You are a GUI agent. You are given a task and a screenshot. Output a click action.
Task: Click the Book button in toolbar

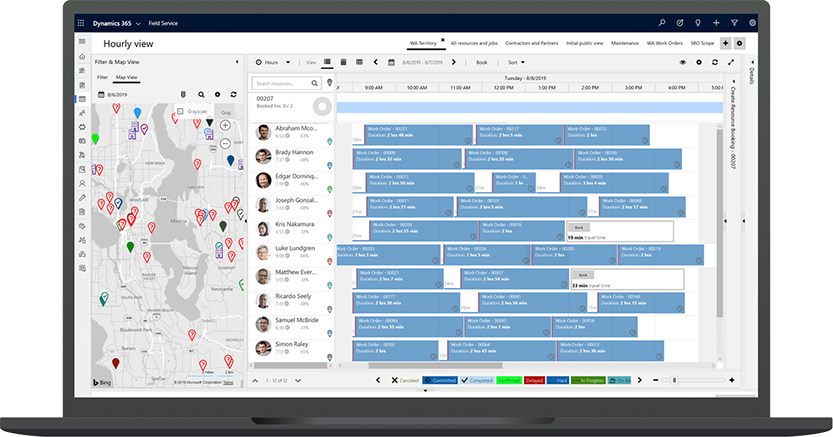[481, 62]
